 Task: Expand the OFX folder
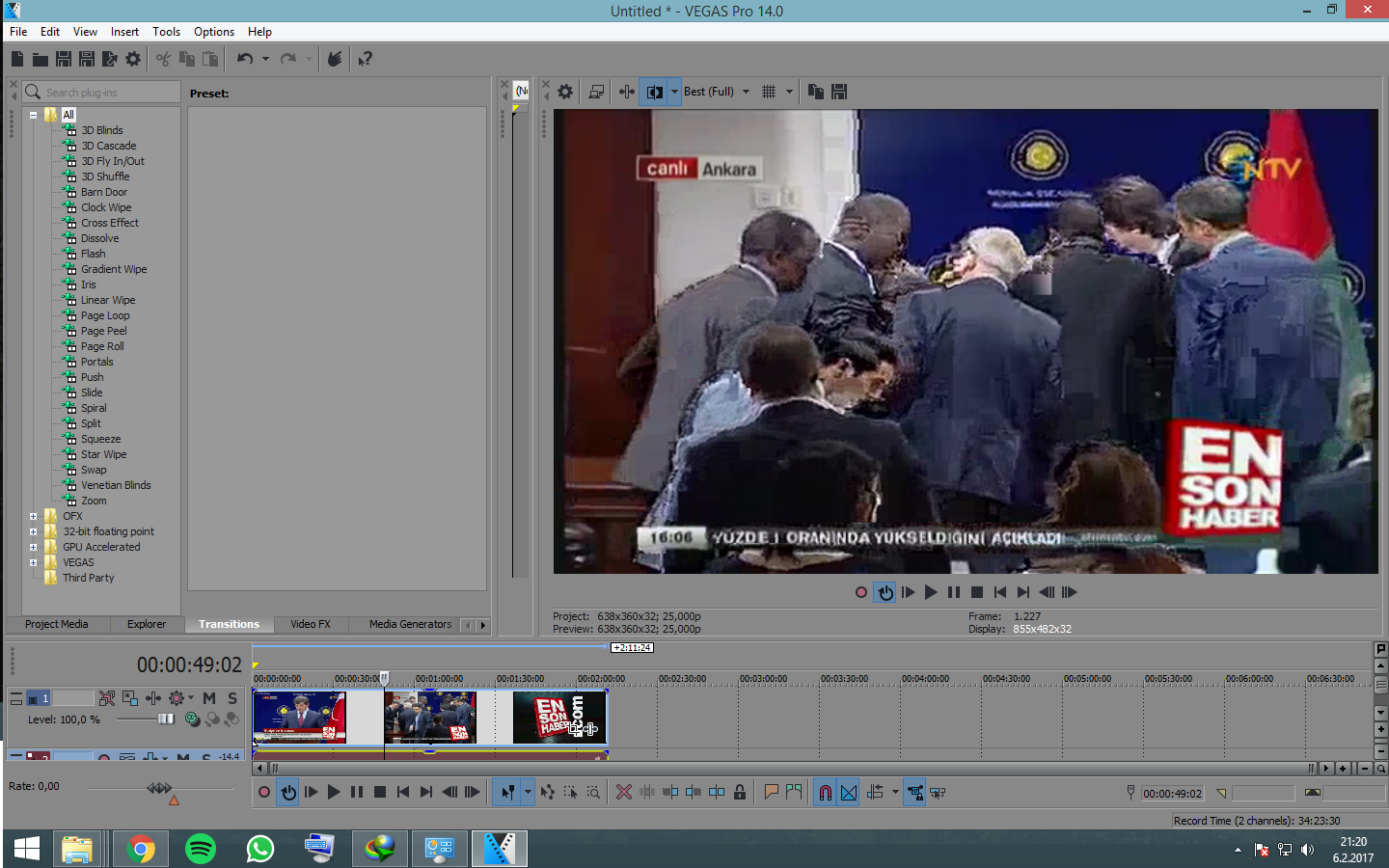click(33, 516)
